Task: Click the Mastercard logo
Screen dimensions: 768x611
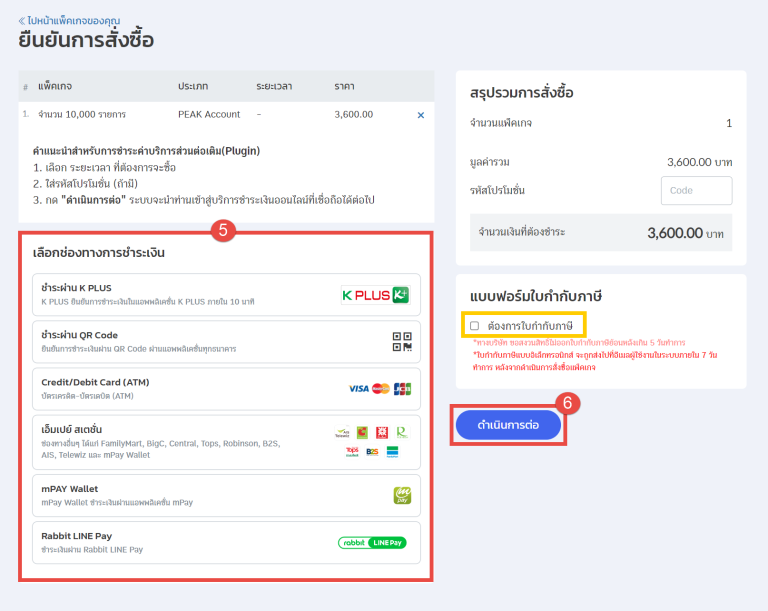Action: pos(381,389)
